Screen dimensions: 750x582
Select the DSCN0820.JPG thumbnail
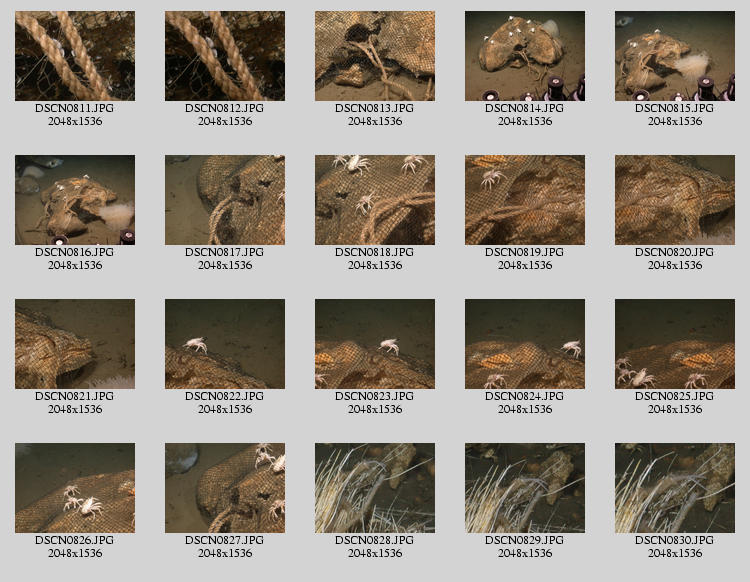(x=675, y=200)
